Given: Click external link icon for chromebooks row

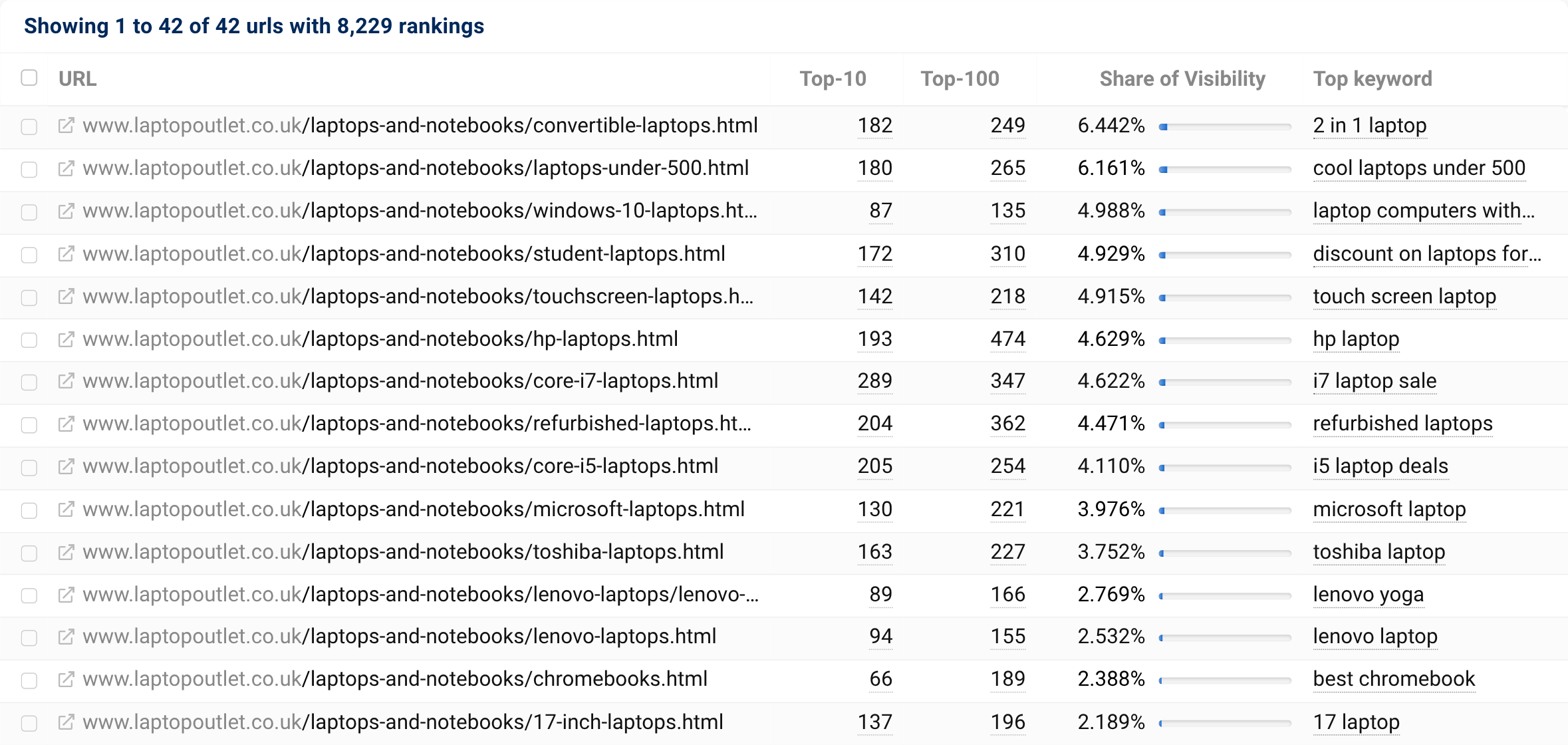Looking at the screenshot, I should click(x=66, y=679).
